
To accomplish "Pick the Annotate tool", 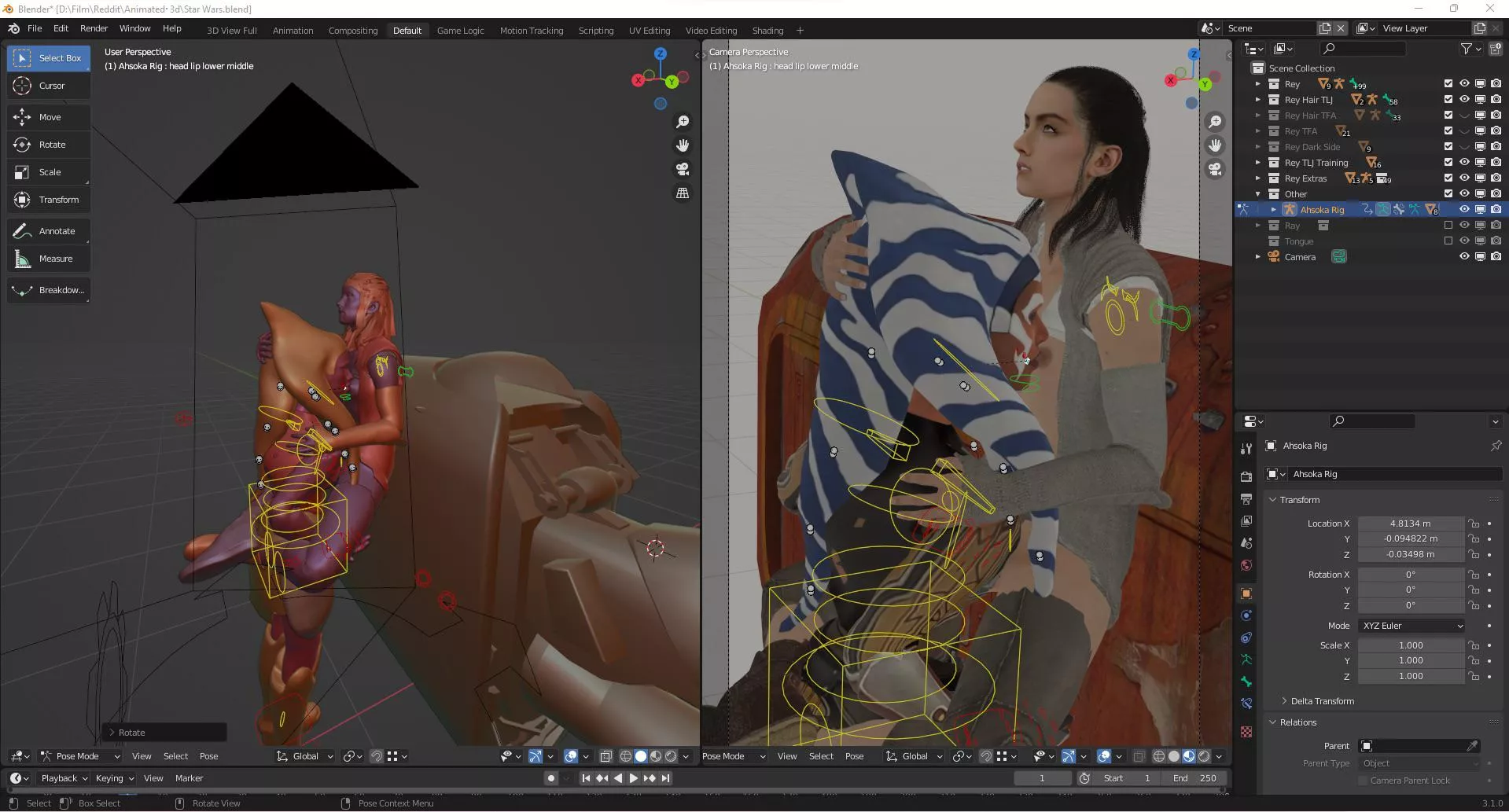I will point(49,231).
